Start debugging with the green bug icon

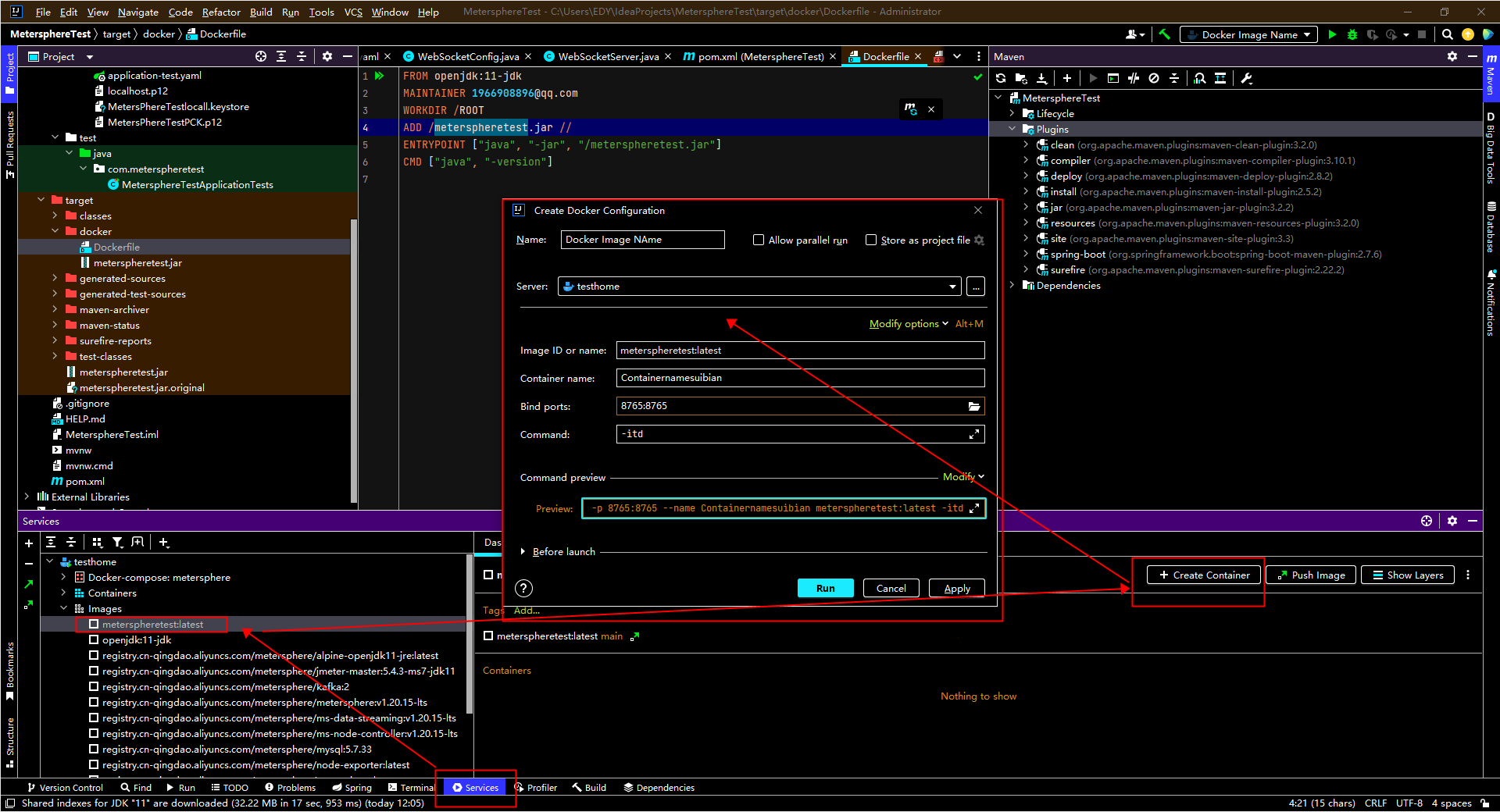tap(1352, 34)
